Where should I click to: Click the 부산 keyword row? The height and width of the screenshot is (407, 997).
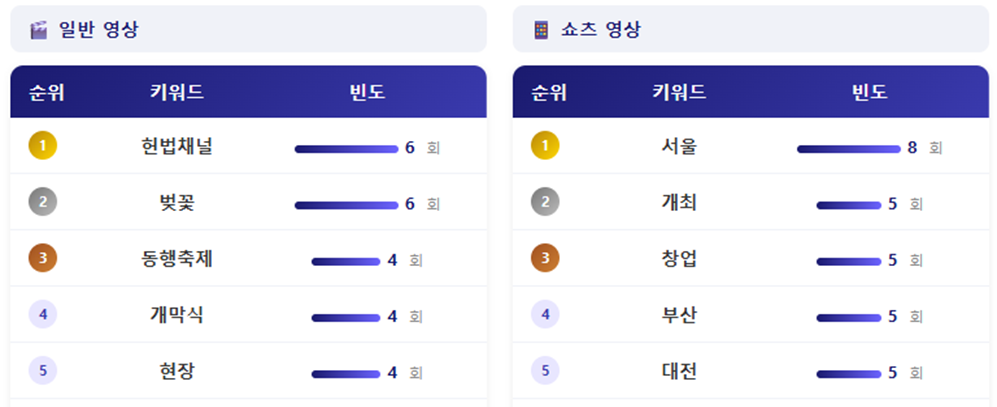point(679,316)
